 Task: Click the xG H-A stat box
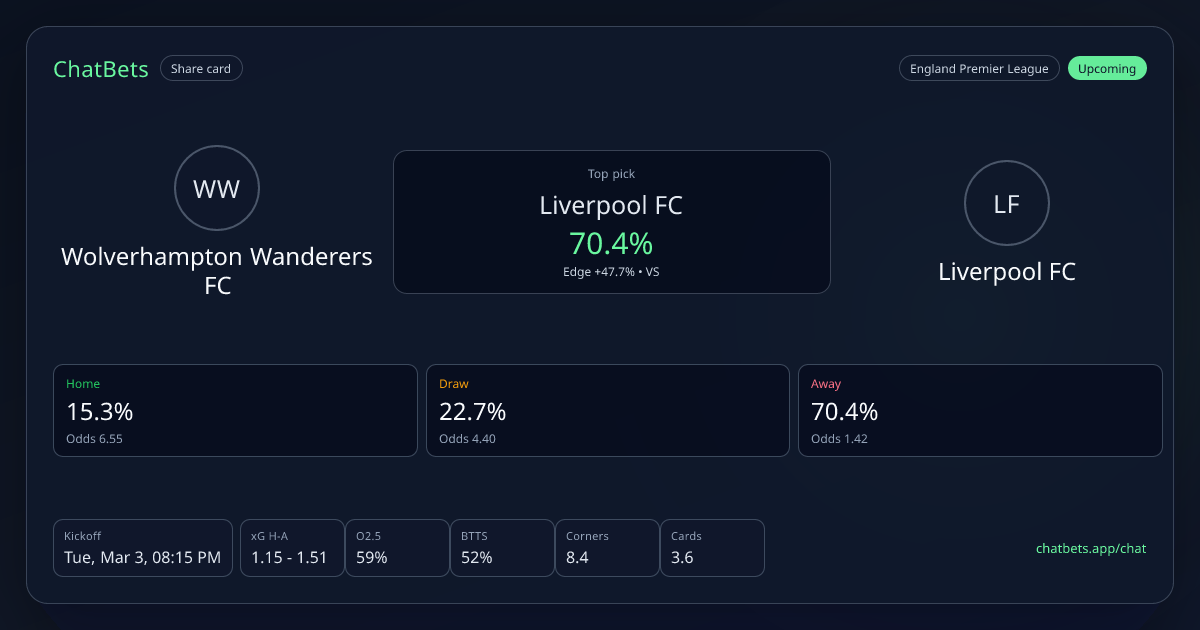291,548
